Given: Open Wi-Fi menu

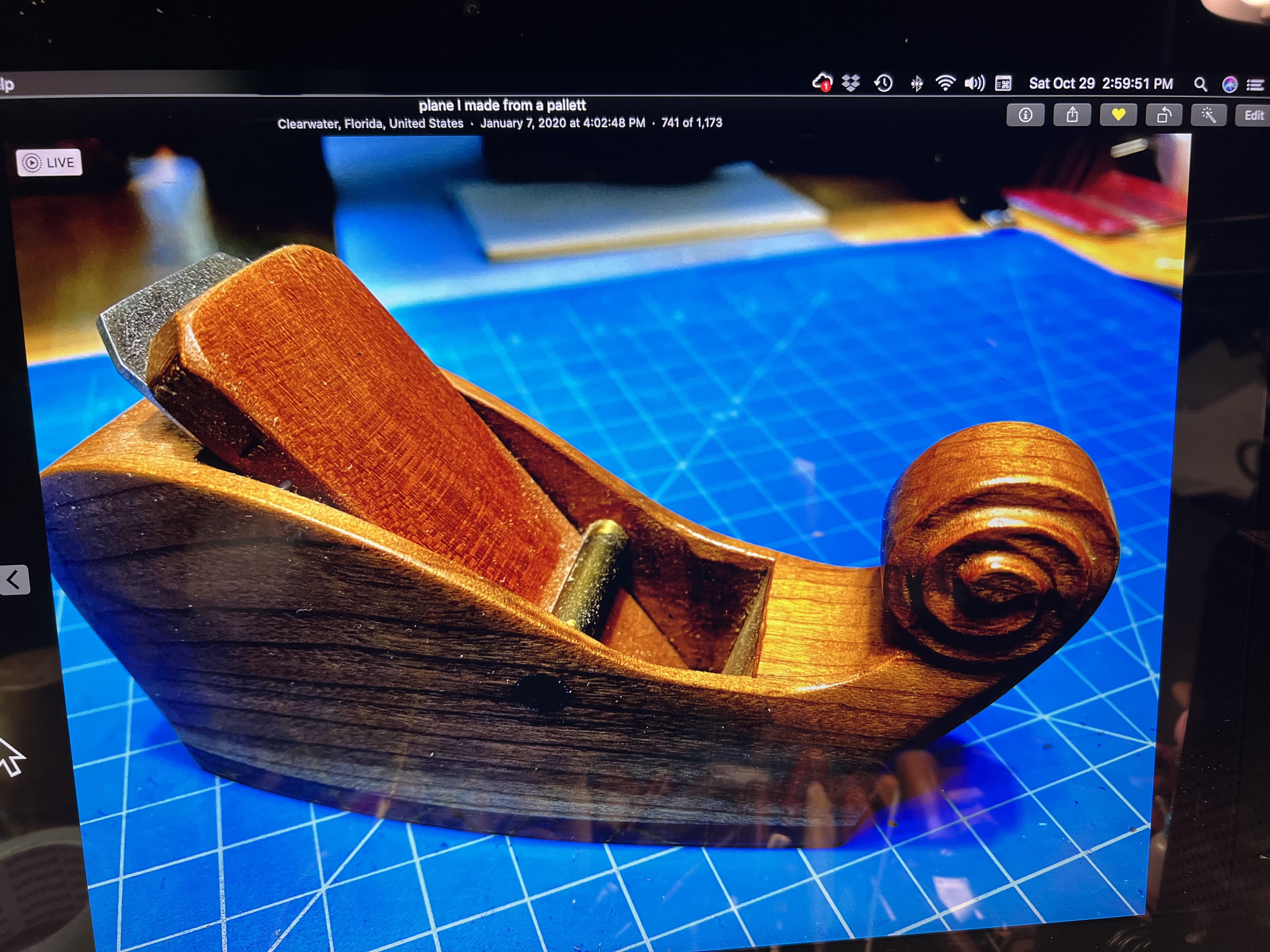Looking at the screenshot, I should pos(945,83).
